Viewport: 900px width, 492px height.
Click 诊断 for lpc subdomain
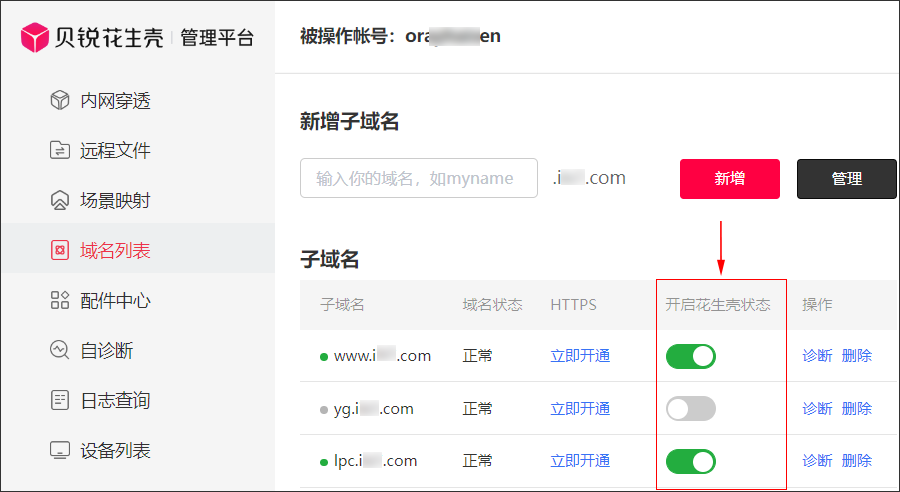817,461
